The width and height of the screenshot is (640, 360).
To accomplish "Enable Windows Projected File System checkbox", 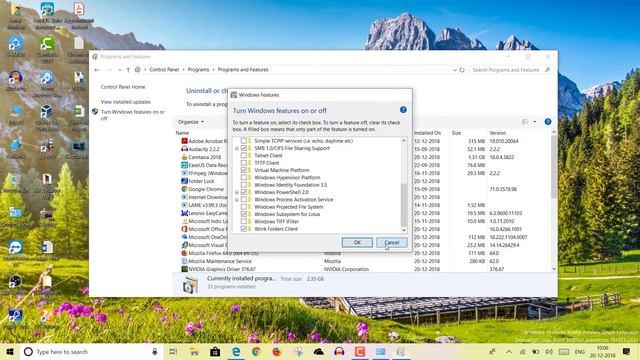I will click(244, 207).
